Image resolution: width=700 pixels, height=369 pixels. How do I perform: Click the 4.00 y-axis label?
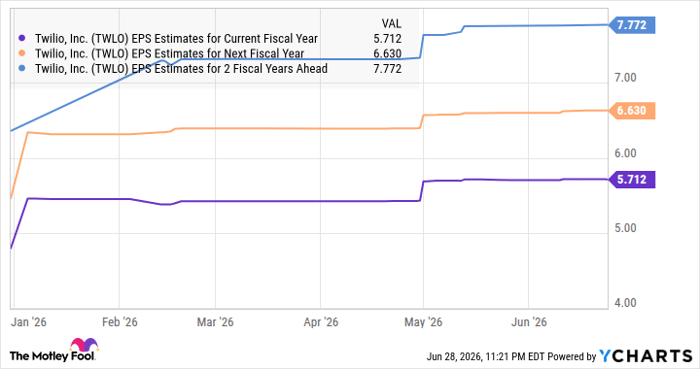[x=625, y=303]
